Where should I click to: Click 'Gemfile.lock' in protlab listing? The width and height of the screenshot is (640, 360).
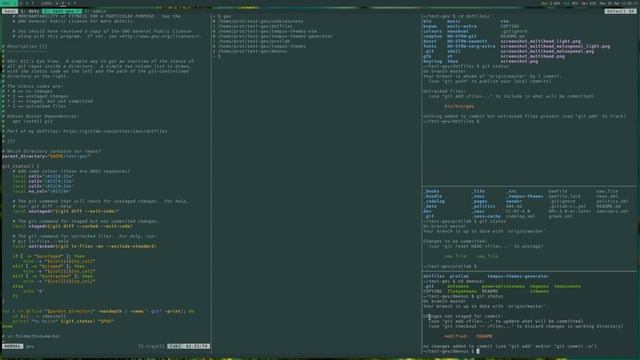coord(564,196)
